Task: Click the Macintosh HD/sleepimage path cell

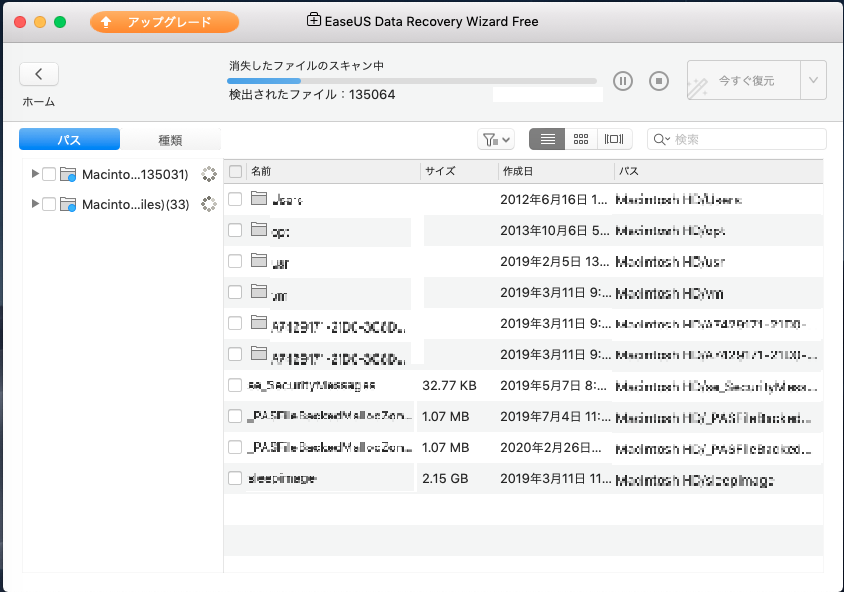Action: pyautogui.click(x=694, y=481)
